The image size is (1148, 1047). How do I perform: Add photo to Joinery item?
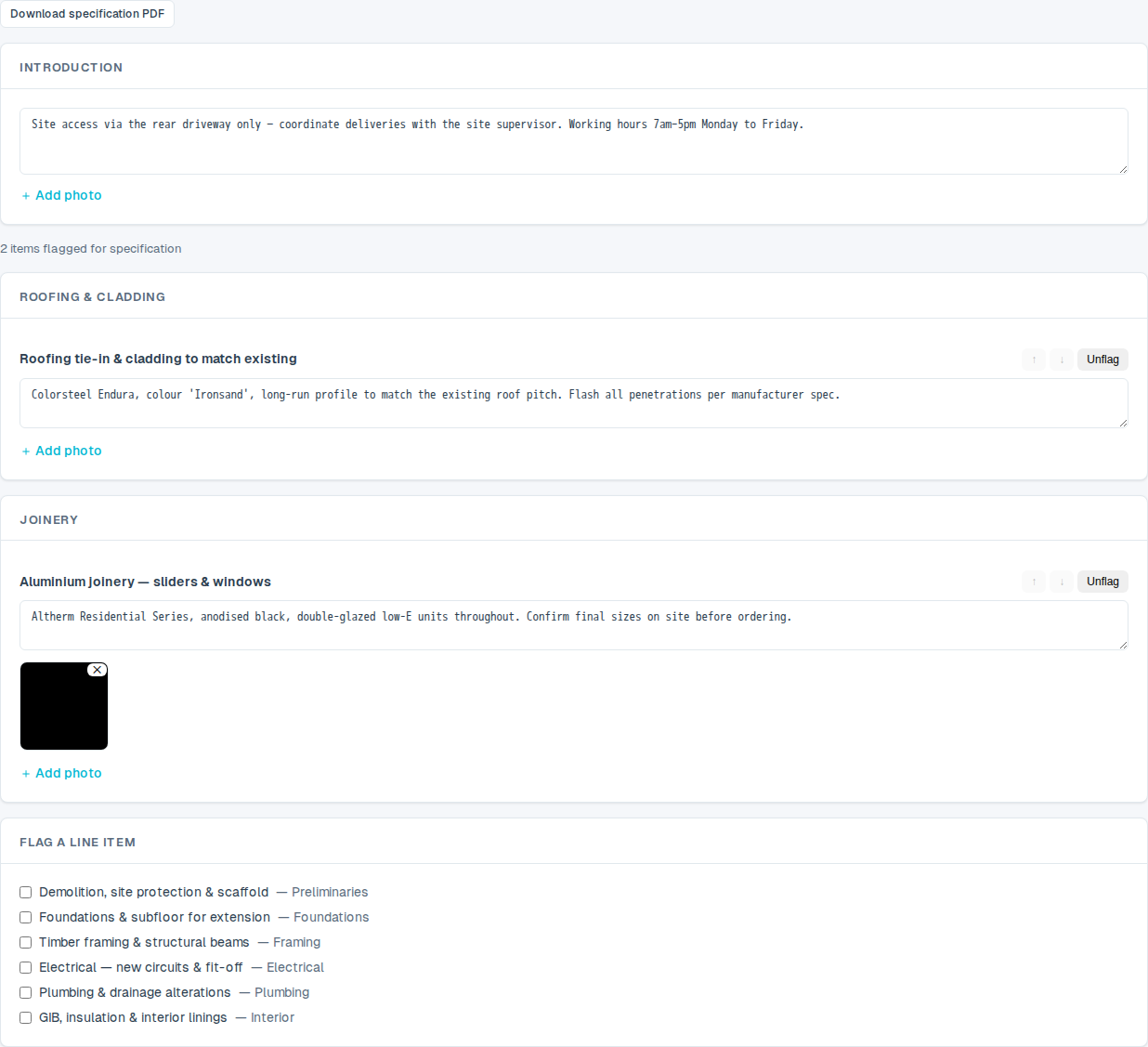pyautogui.click(x=61, y=773)
